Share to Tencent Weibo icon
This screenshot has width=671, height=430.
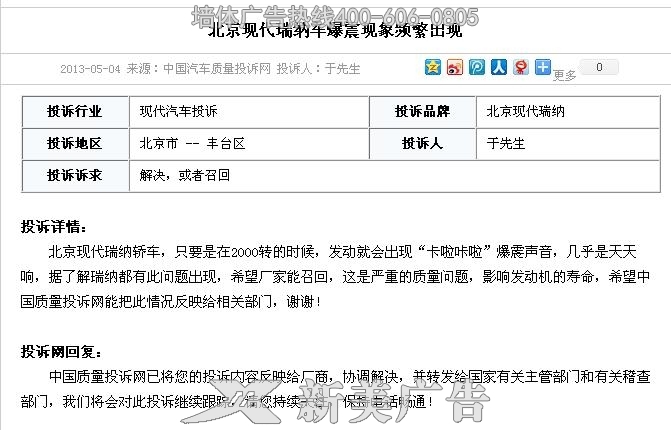pos(477,67)
